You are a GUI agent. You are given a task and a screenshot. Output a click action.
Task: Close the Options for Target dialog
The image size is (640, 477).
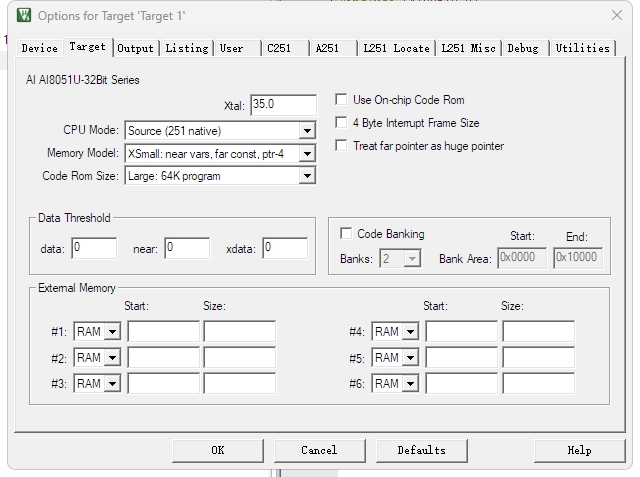click(x=617, y=16)
